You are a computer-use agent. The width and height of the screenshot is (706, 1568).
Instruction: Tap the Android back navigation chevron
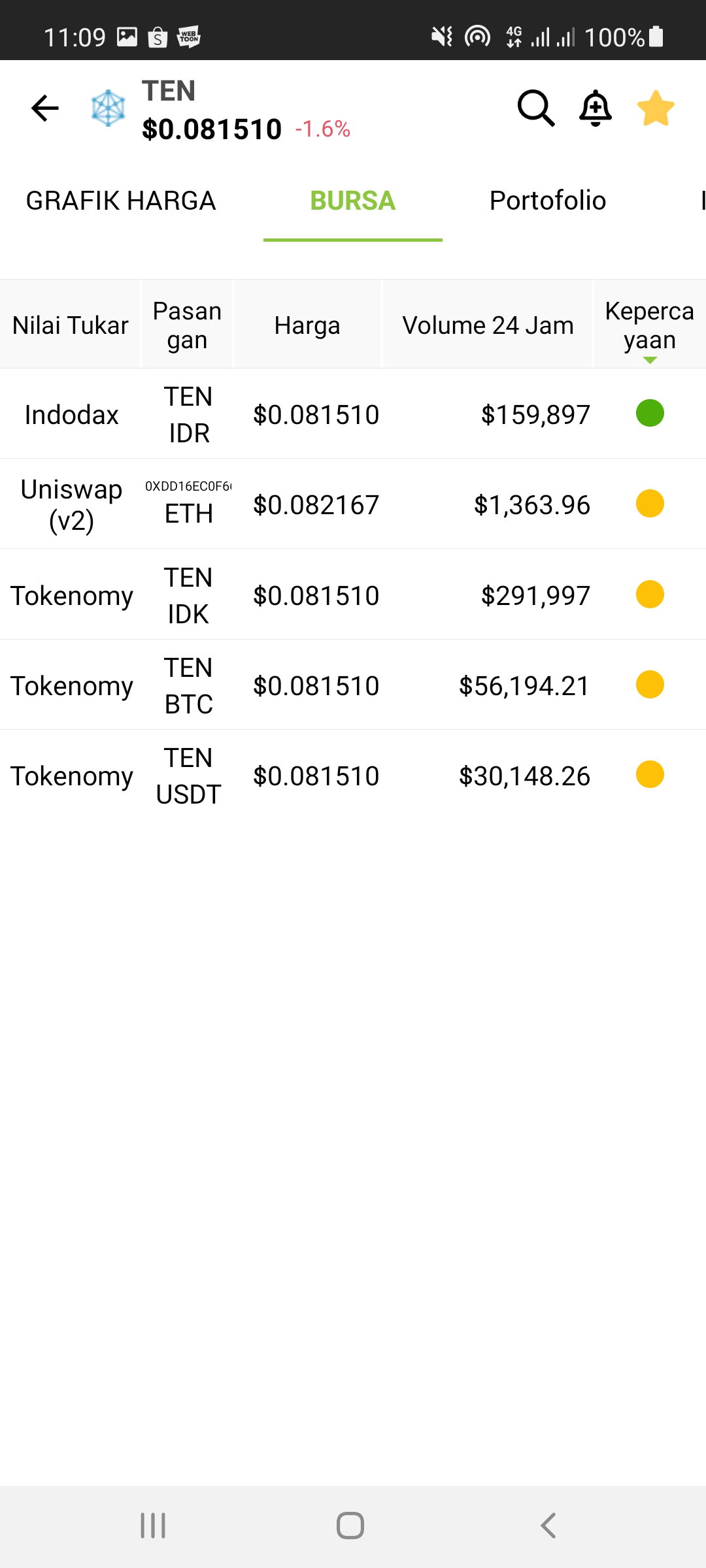point(548,1526)
